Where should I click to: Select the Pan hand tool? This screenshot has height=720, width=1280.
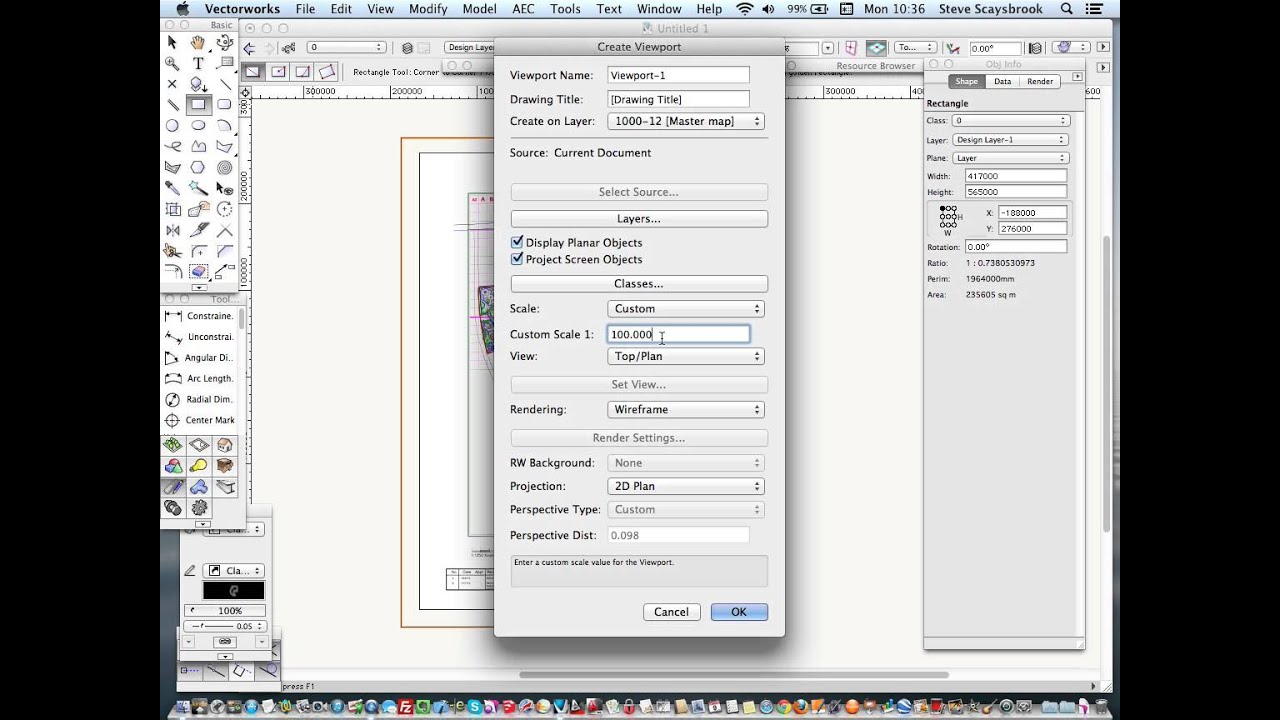coord(198,42)
